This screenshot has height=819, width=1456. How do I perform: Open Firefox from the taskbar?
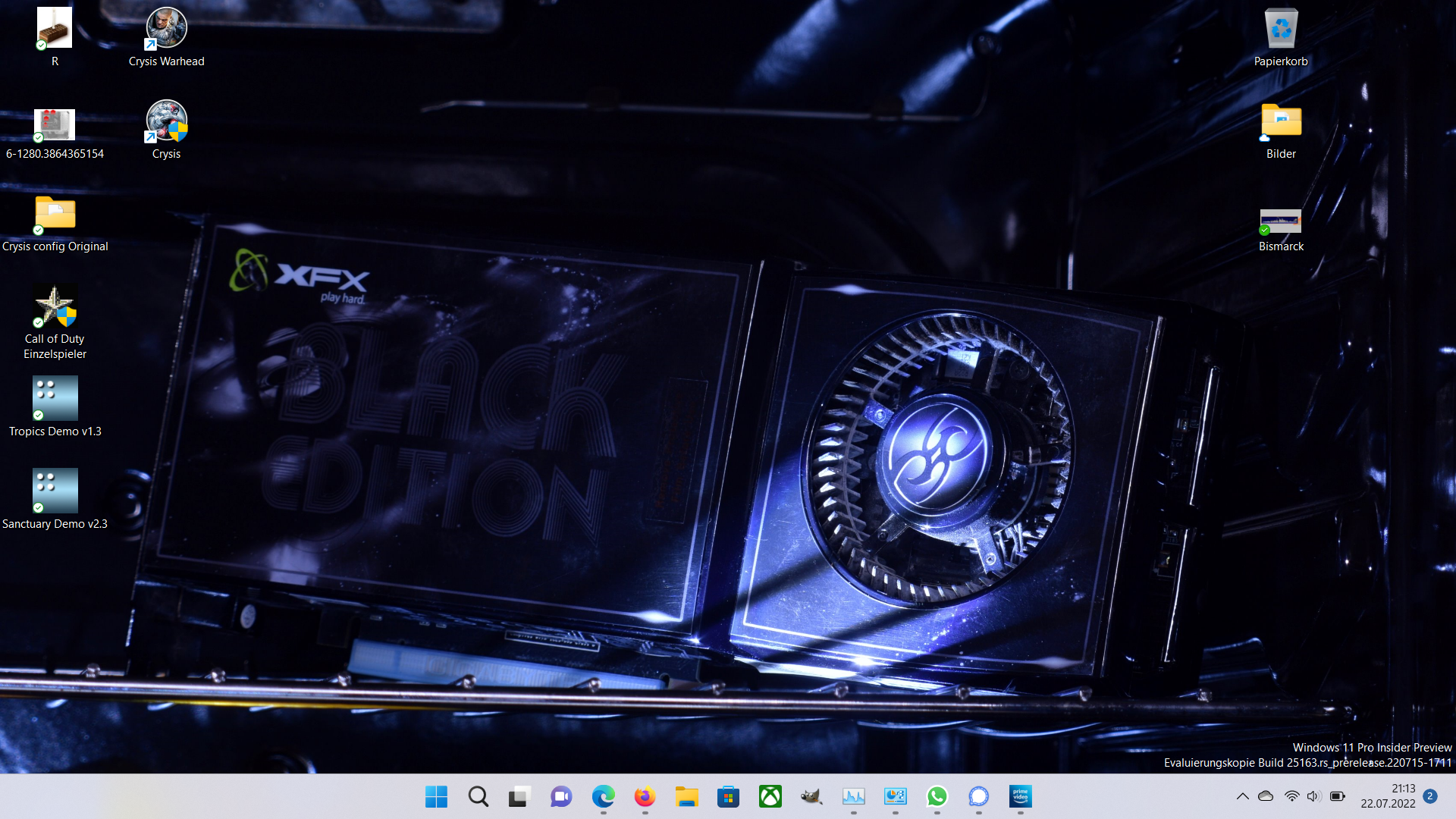(645, 796)
